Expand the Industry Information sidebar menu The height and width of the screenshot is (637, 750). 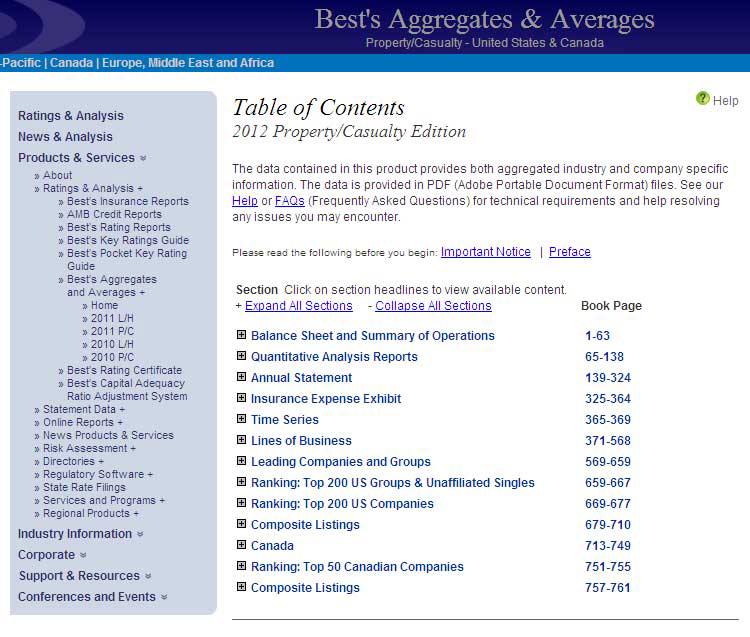click(x=80, y=534)
